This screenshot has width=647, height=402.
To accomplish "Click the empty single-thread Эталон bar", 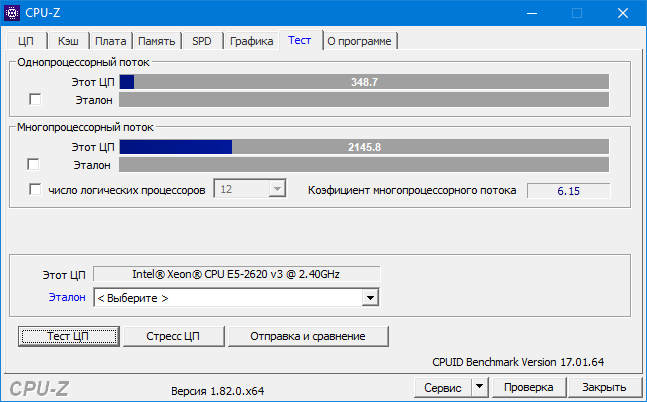I will (364, 99).
